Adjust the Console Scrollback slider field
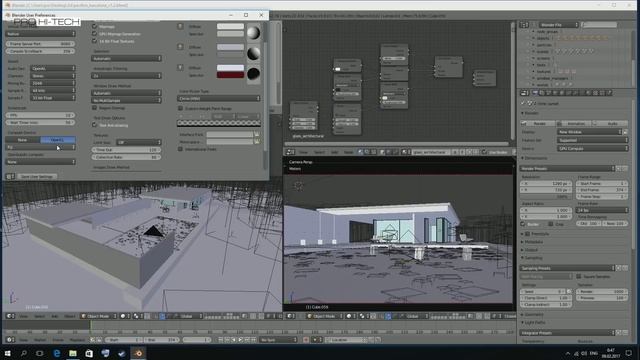Viewport: 640px width, 360px height. tap(40, 51)
